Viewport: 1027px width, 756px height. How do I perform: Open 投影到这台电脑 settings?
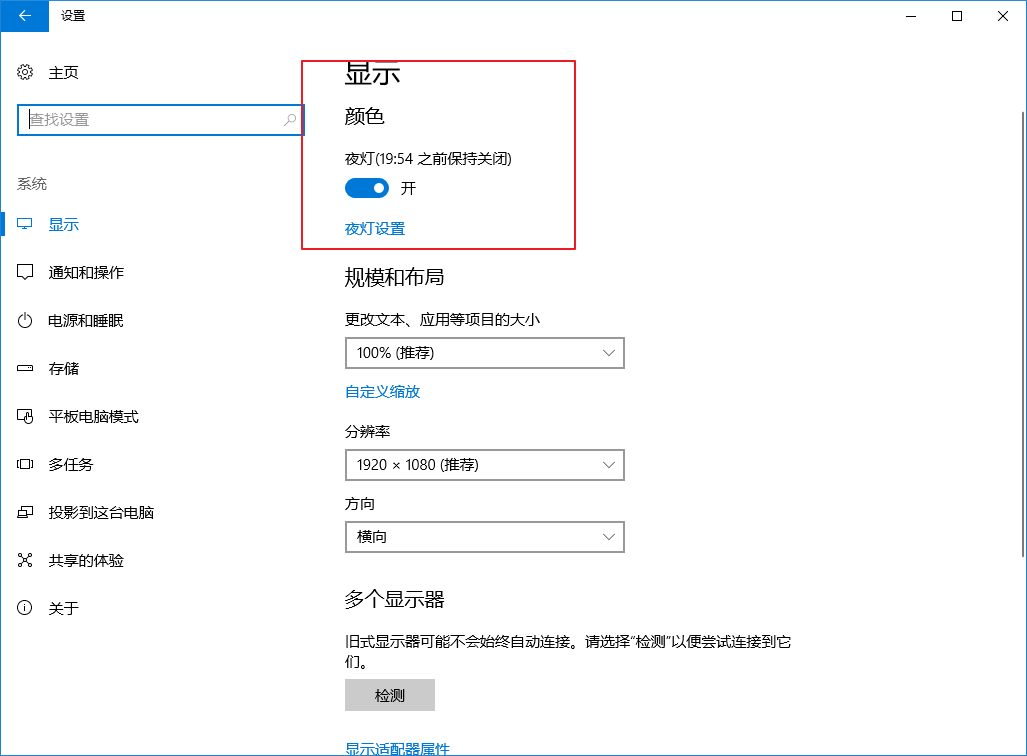pyautogui.click(x=101, y=512)
